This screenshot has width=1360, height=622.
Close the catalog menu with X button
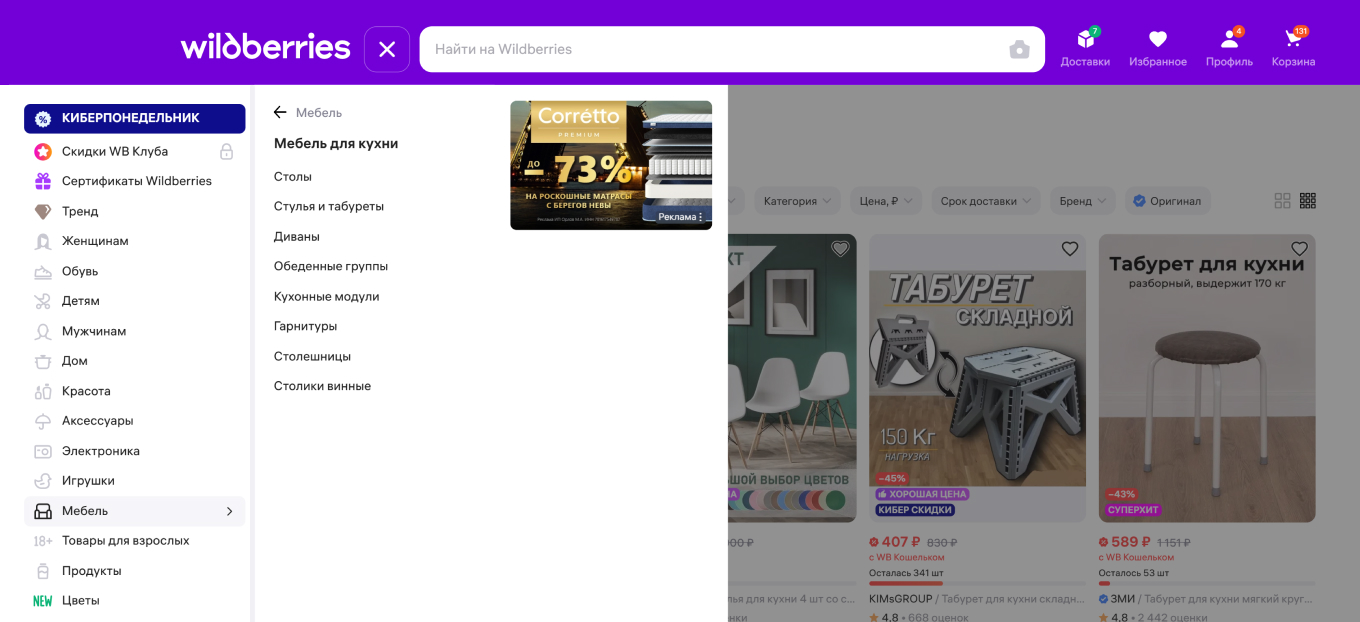coord(387,49)
